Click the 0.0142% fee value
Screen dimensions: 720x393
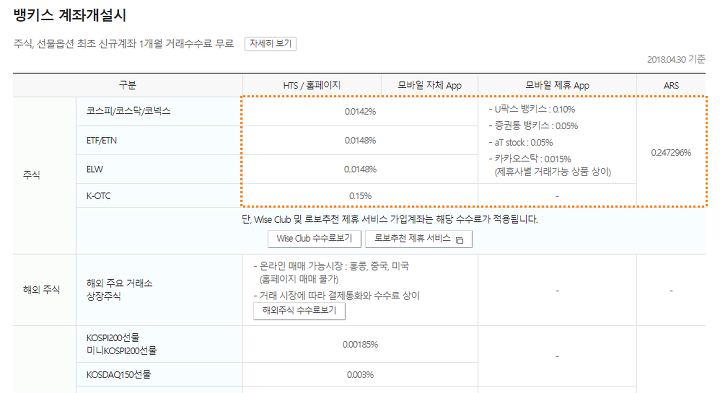tap(360, 112)
